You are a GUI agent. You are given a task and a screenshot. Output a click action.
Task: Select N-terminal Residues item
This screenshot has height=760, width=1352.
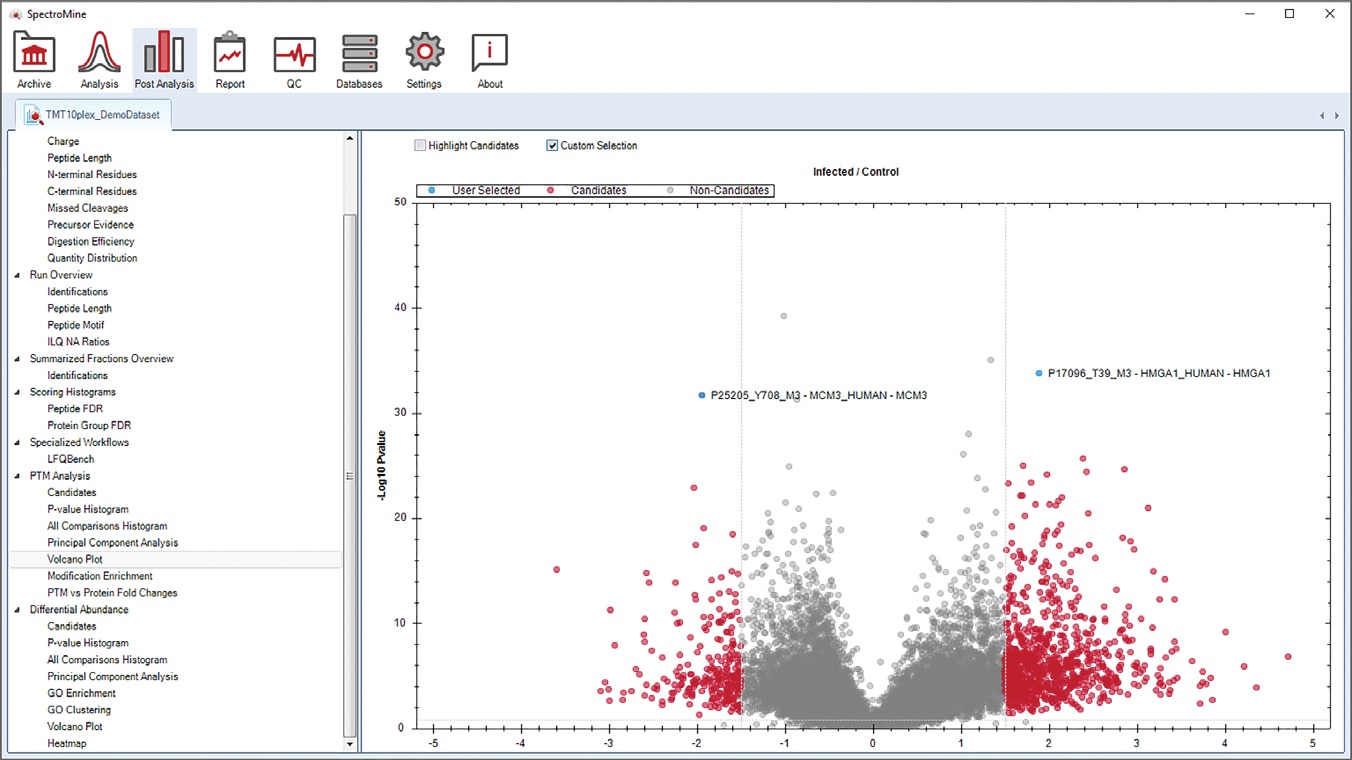pos(92,174)
